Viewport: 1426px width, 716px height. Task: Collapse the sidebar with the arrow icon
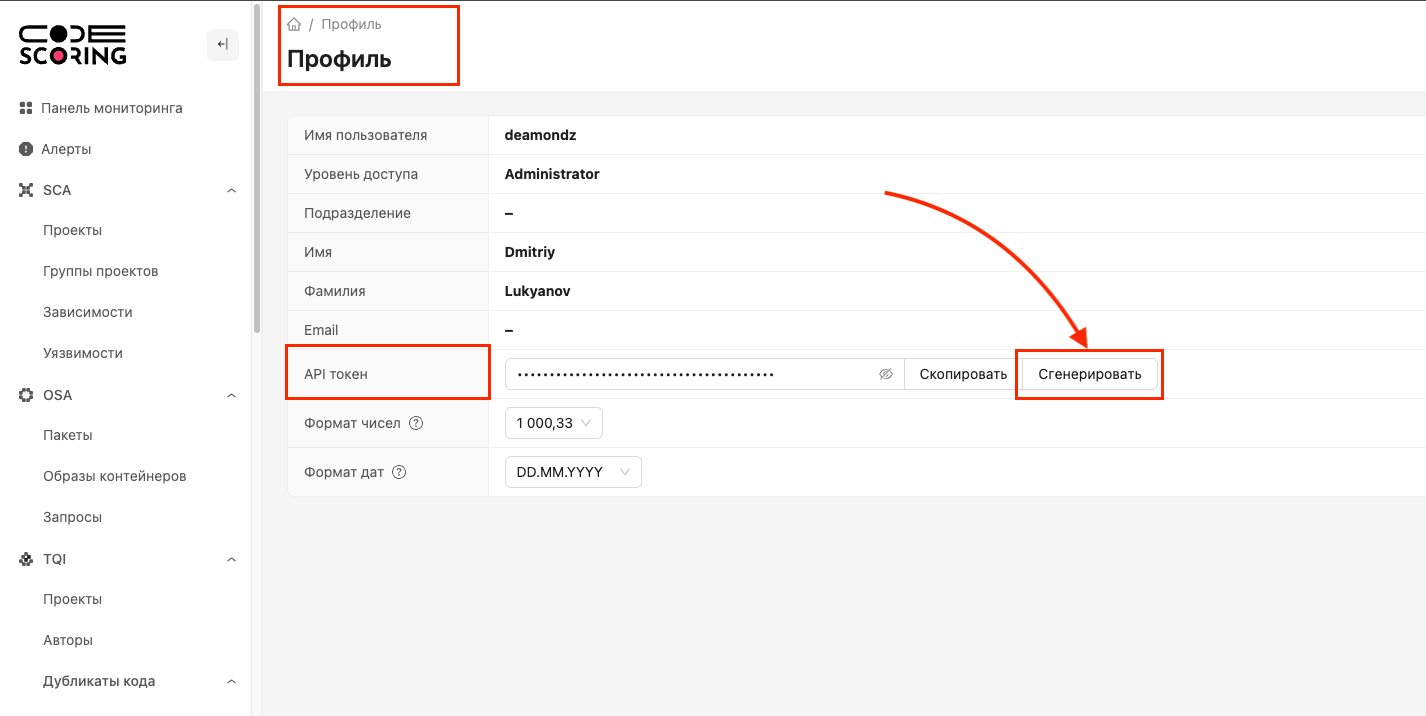pyautogui.click(x=222, y=44)
